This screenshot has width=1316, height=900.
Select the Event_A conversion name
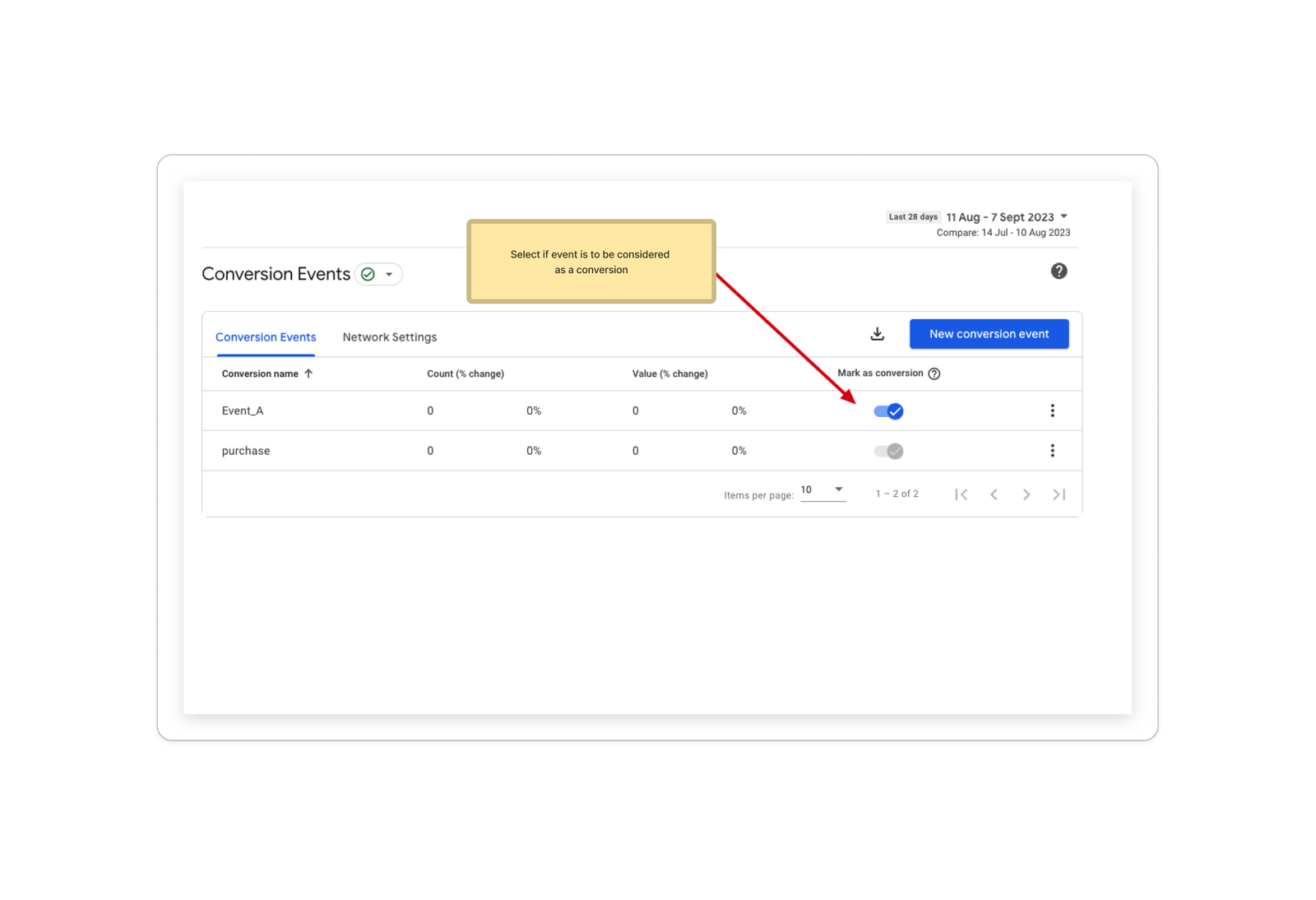click(x=243, y=411)
